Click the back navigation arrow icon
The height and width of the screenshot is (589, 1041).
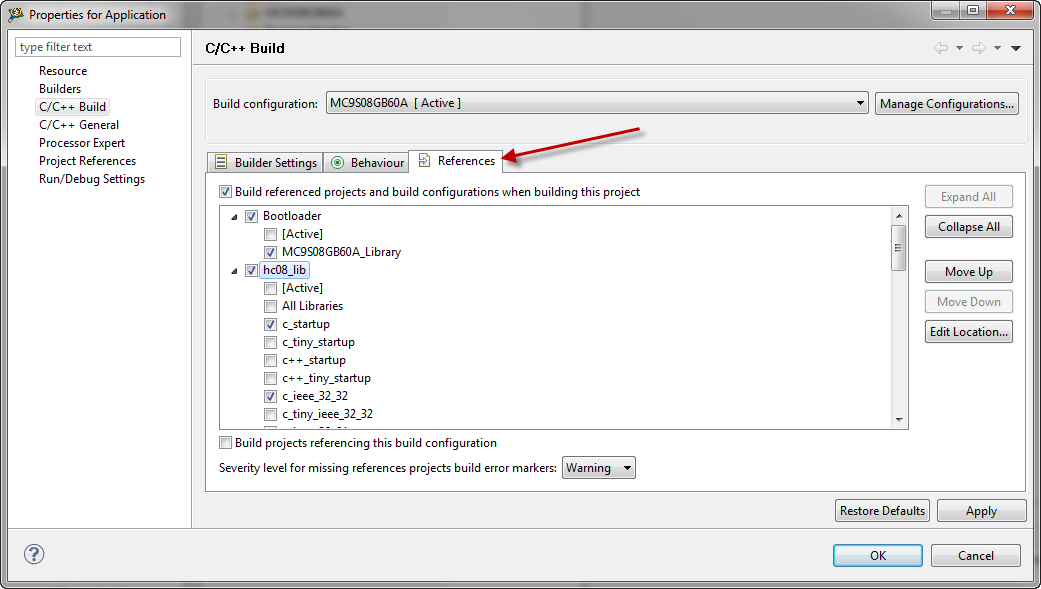pyautogui.click(x=941, y=48)
